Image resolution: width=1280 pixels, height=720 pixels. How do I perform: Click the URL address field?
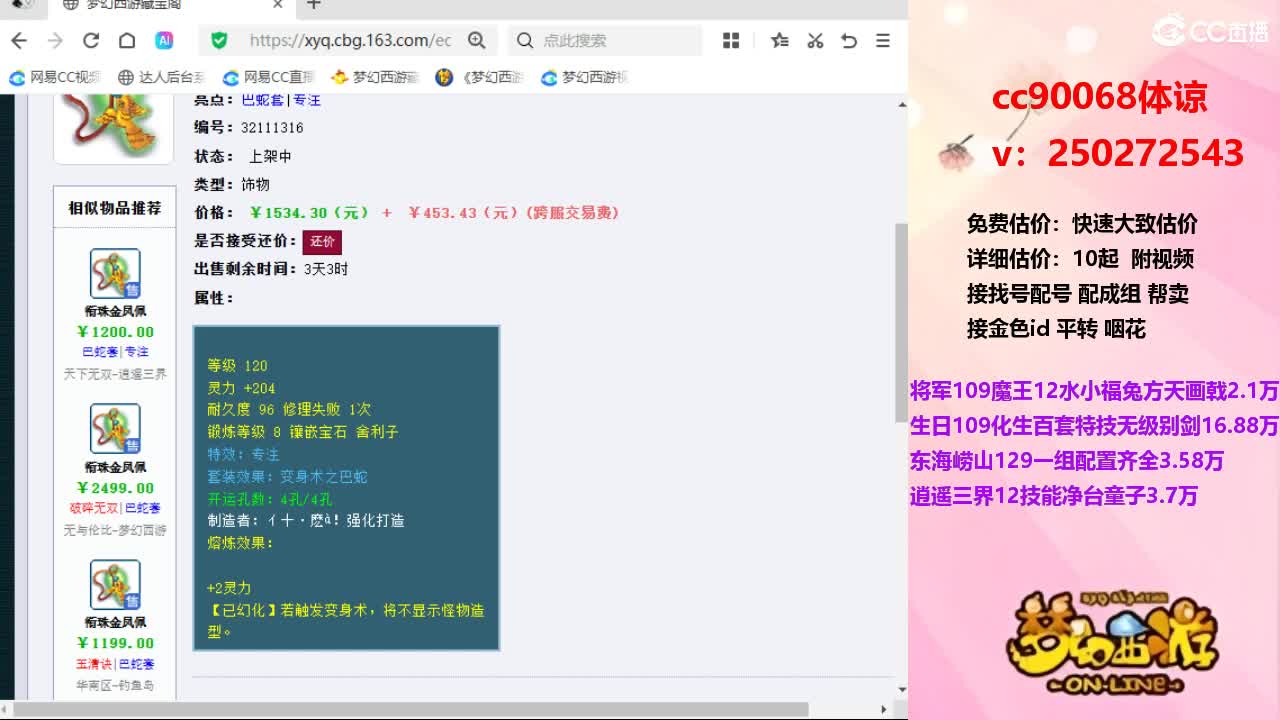[350, 40]
